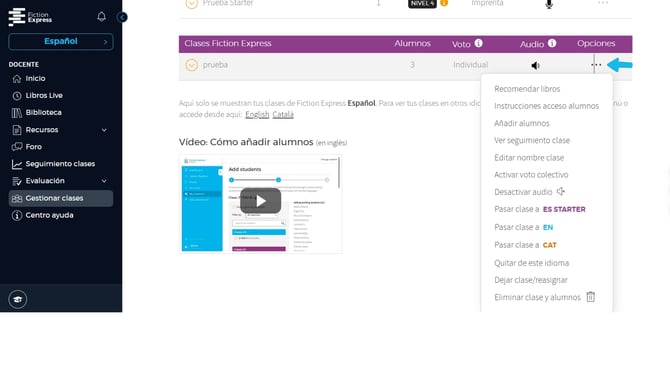Choose Quitar de este idioma
Screen dimensions: 670x376
pos(532,263)
